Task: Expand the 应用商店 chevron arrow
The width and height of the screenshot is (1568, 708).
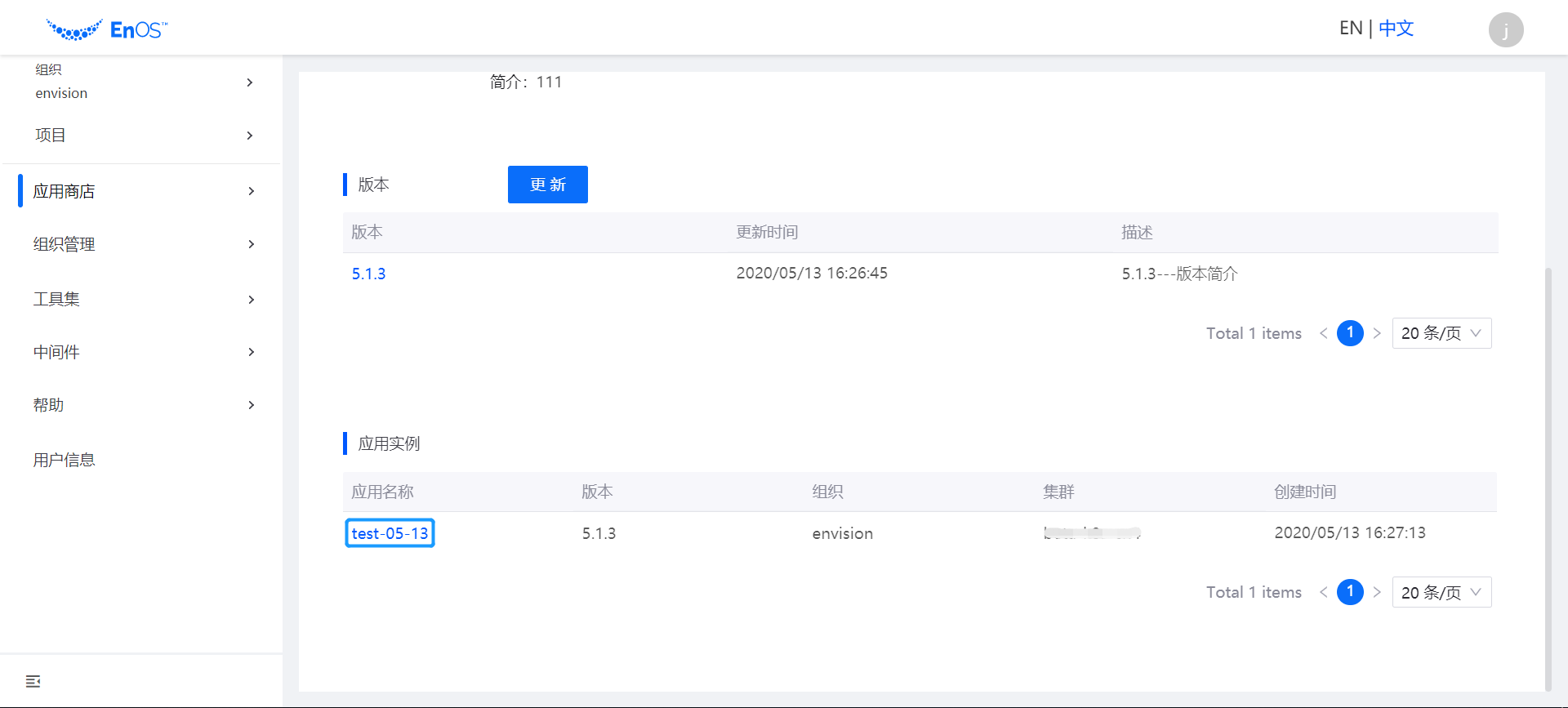Action: coord(251,191)
